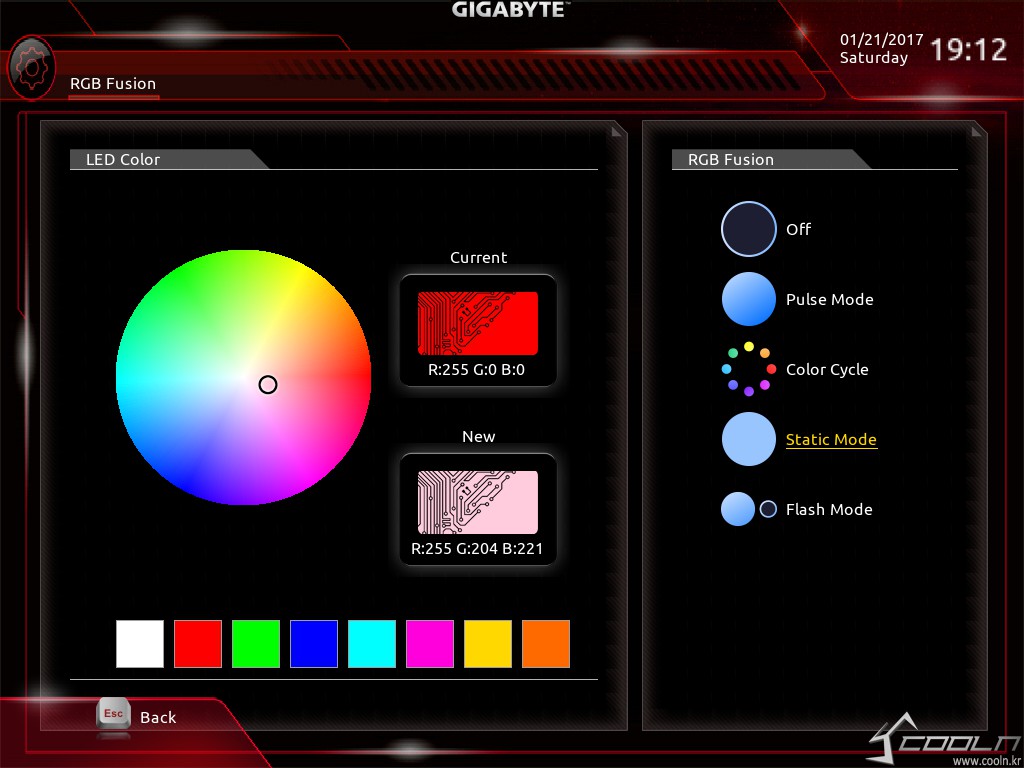This screenshot has width=1024, height=768.
Task: Click the Static Mode light blue circle icon
Action: [x=748, y=439]
